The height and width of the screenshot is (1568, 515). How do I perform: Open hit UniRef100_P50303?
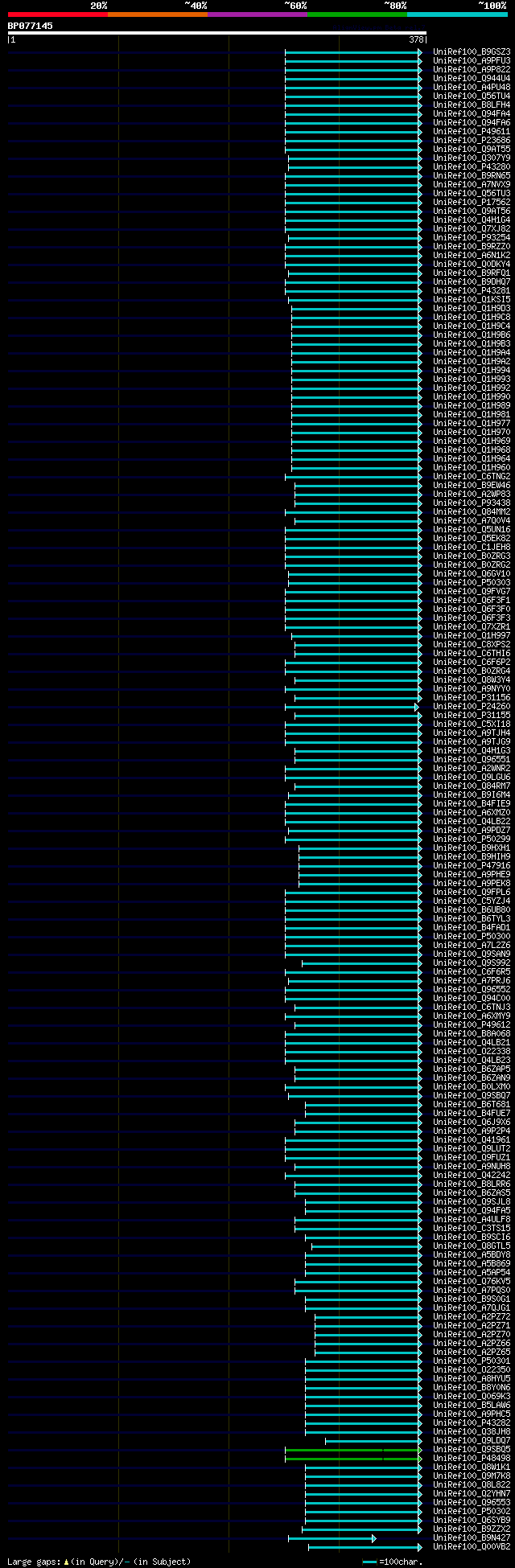[472, 582]
